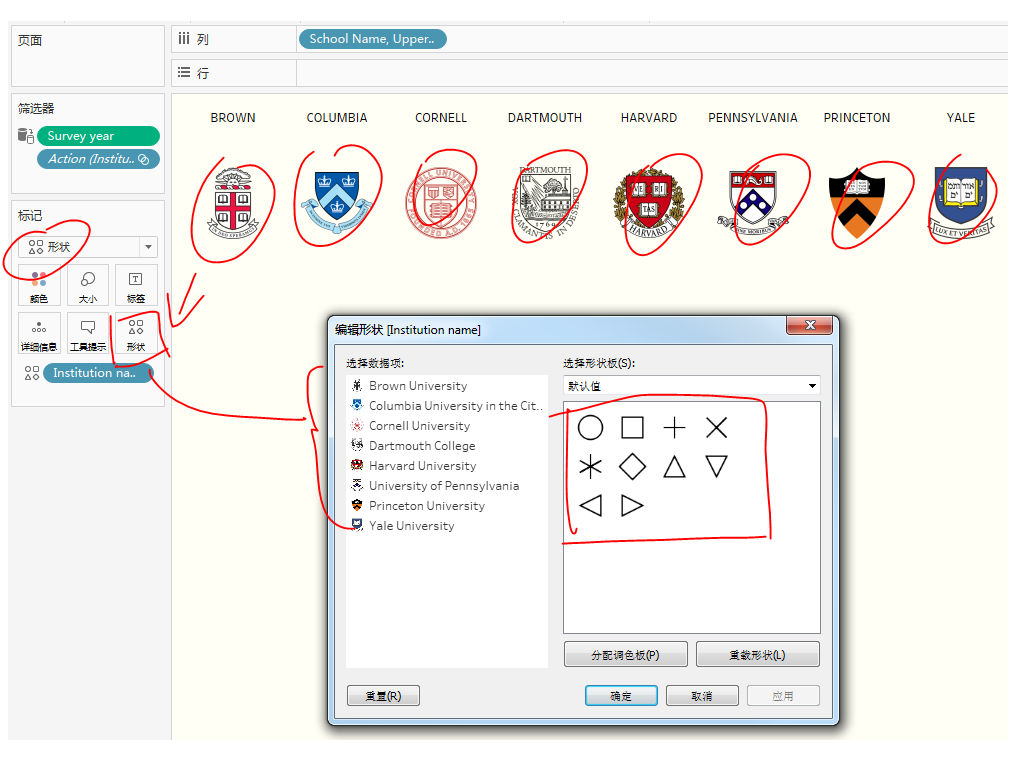Click the 重载形状(L) reload shapes button
The width and height of the screenshot is (1022, 774).
click(757, 655)
